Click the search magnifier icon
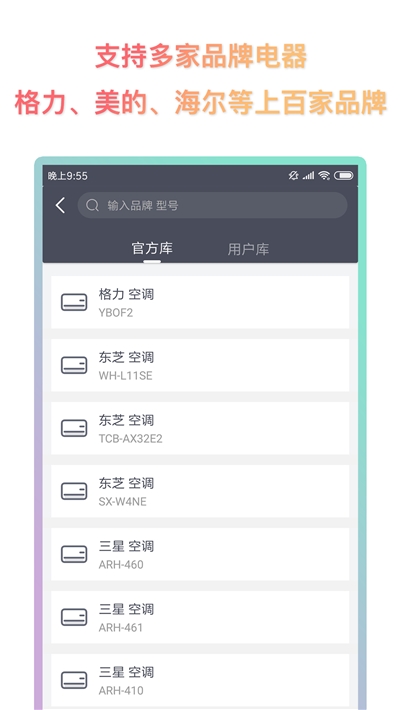The height and width of the screenshot is (710, 400). pyautogui.click(x=92, y=206)
